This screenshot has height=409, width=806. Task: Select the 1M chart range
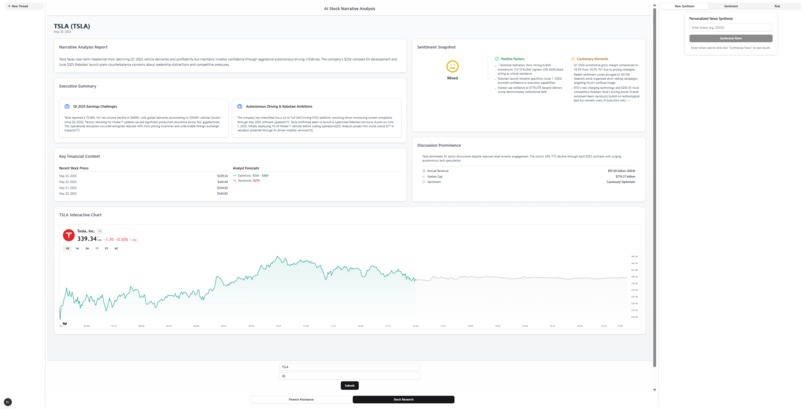point(77,249)
